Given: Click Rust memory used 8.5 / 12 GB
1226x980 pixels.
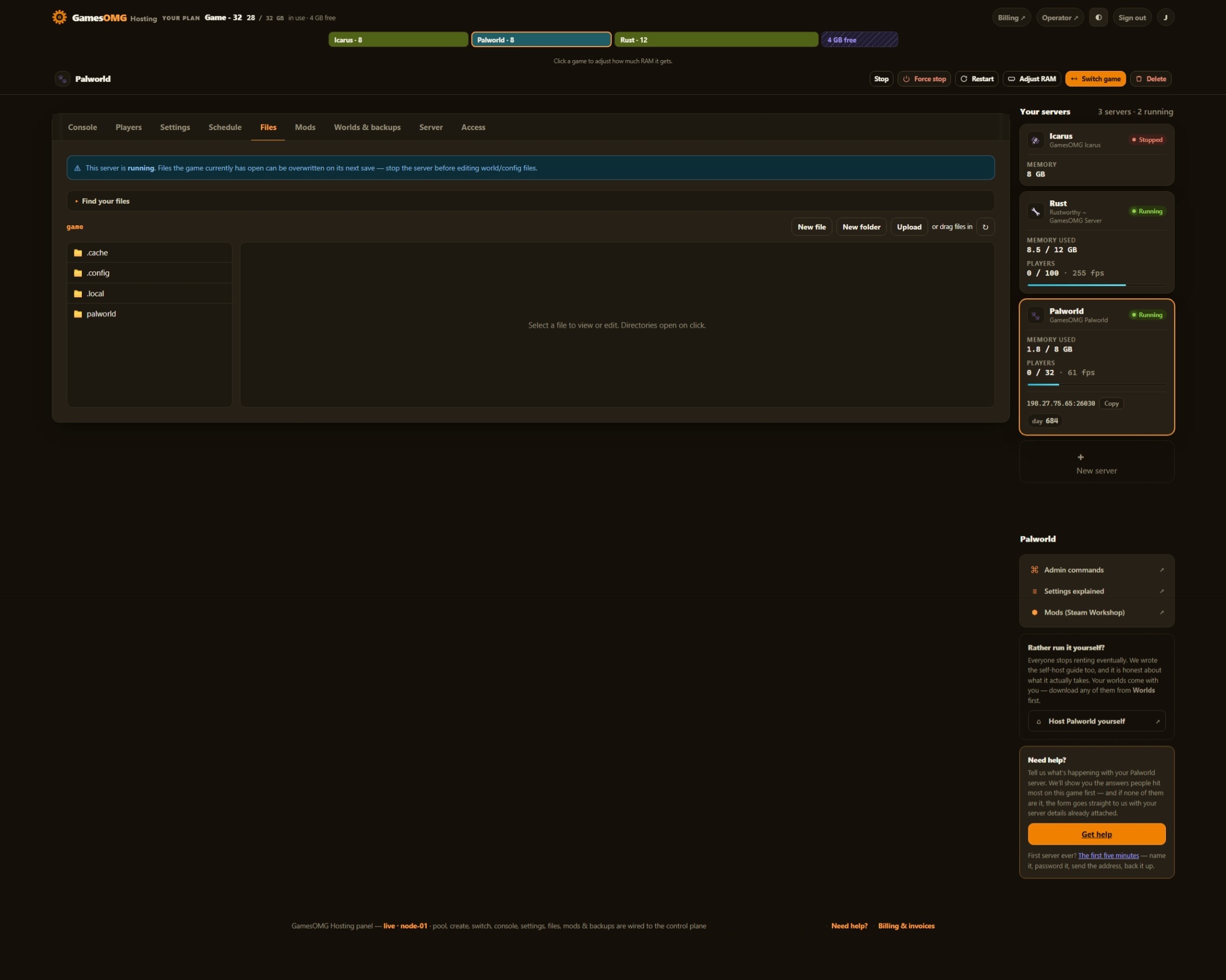Looking at the screenshot, I should pos(1052,250).
